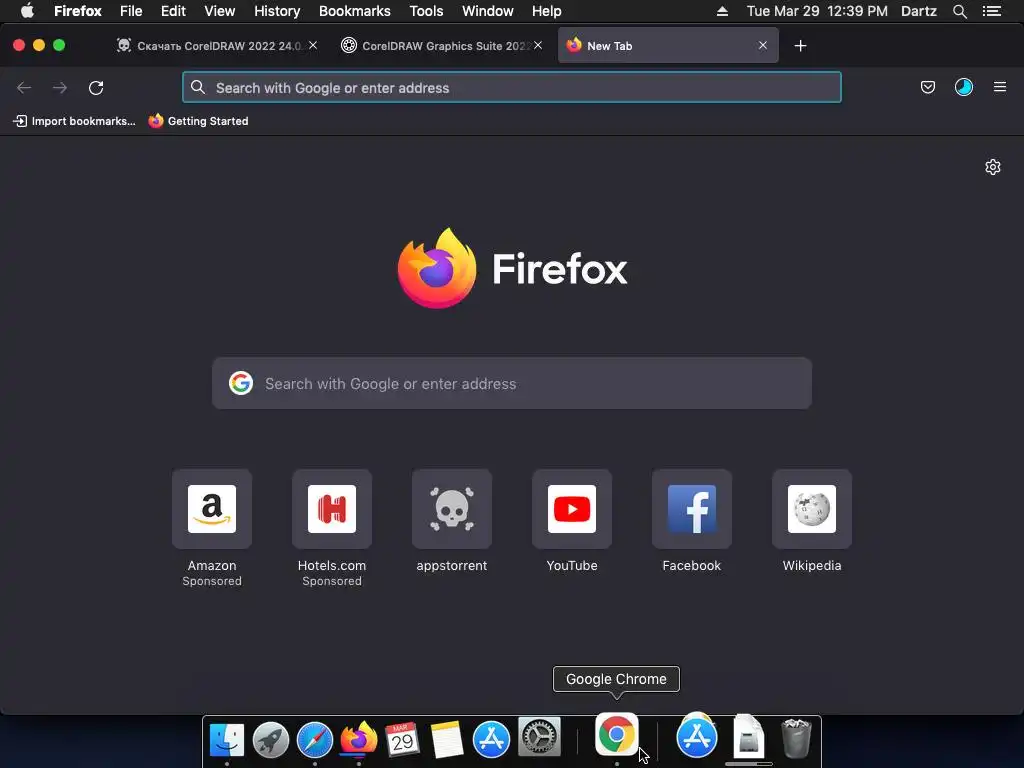
Task: Open Calendar from the dock
Action: 402,739
